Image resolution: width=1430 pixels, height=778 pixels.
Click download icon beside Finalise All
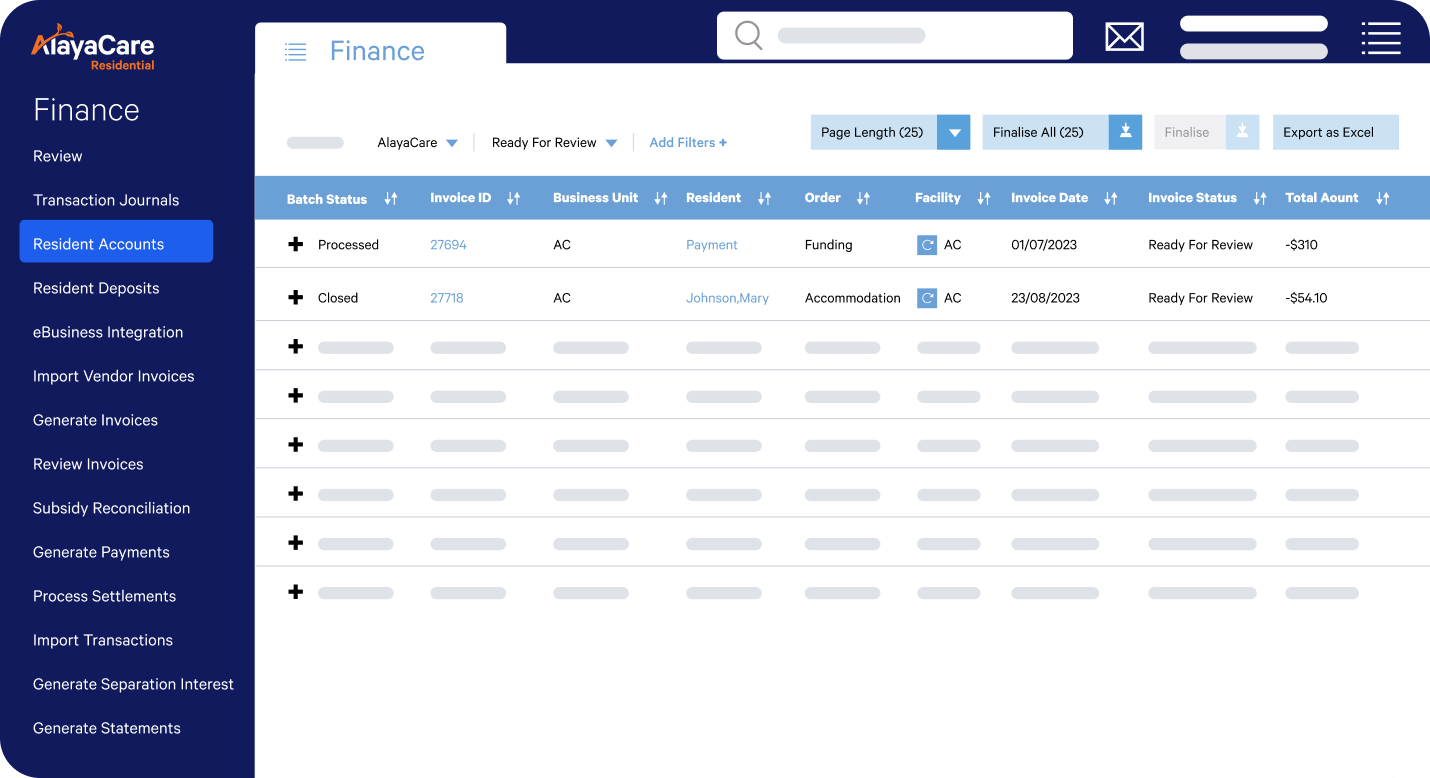click(1125, 132)
